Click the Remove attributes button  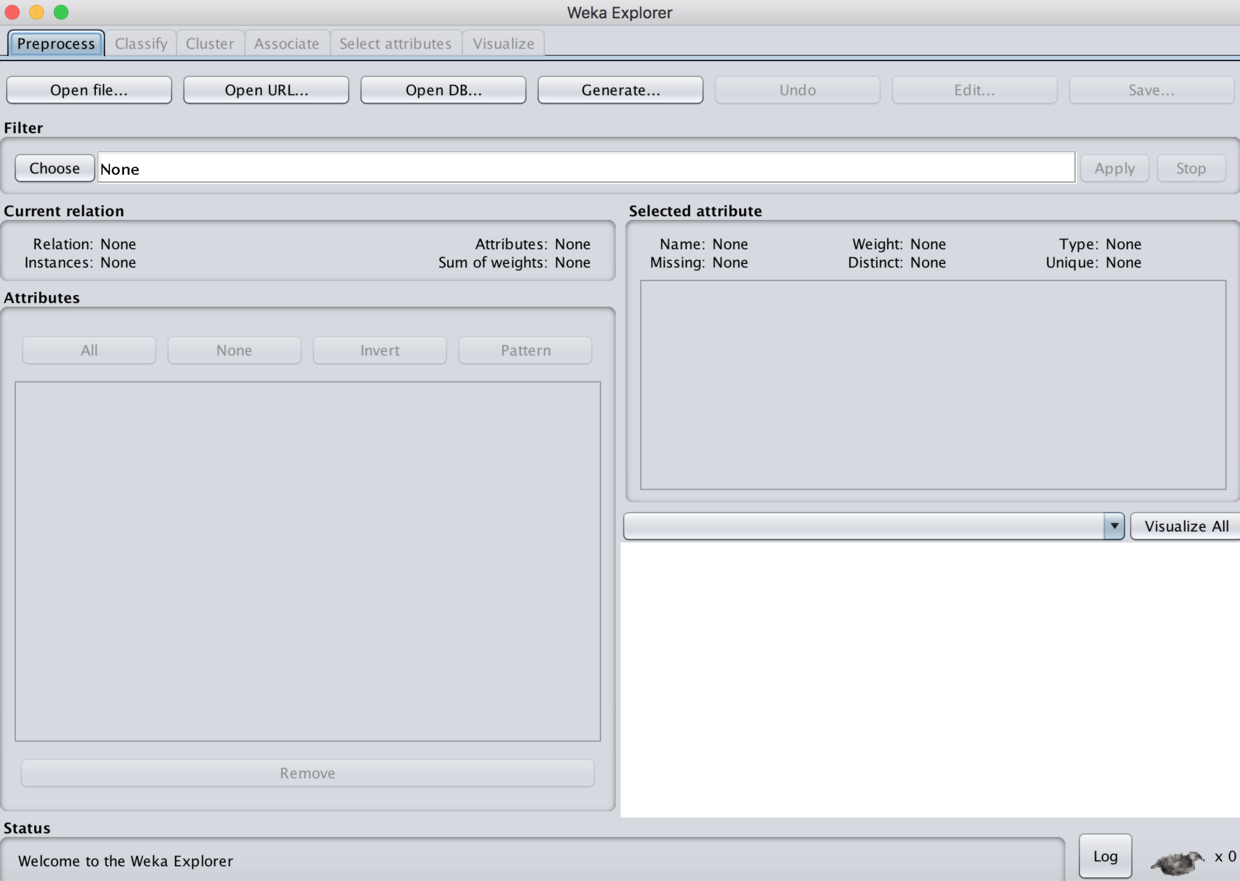point(308,773)
